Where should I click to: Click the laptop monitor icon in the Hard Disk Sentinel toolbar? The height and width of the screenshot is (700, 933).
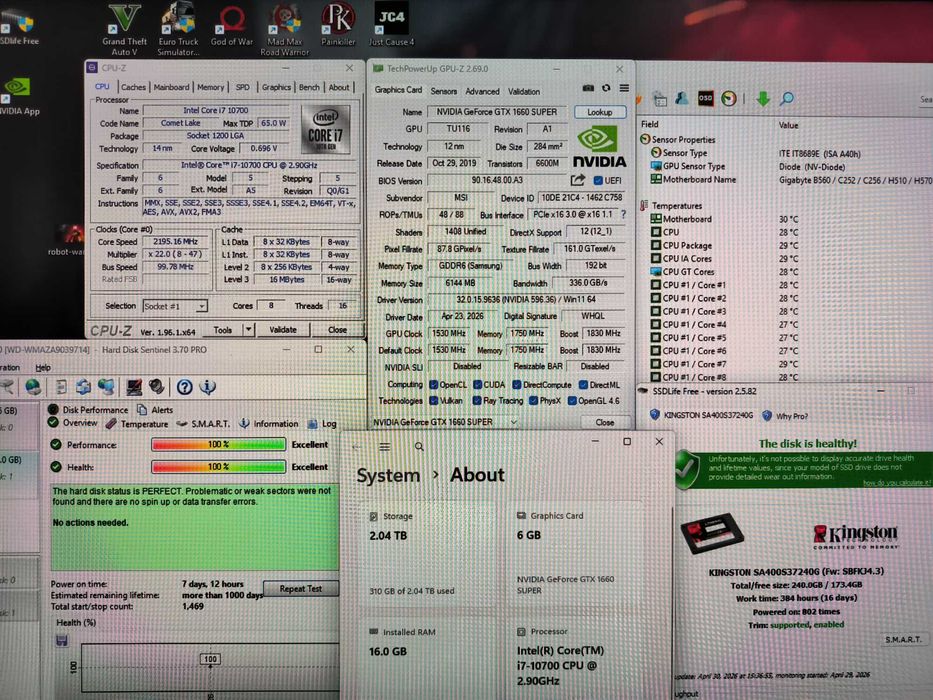coord(134,388)
